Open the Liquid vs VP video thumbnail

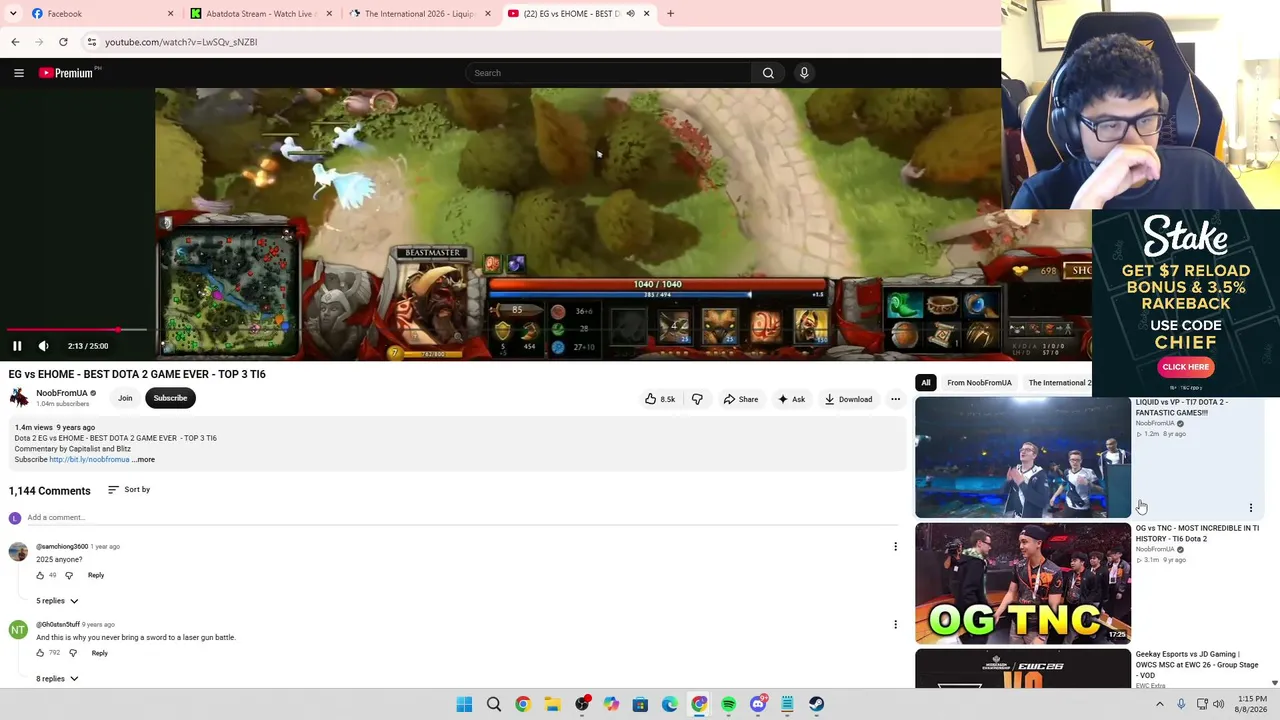pyautogui.click(x=1023, y=458)
